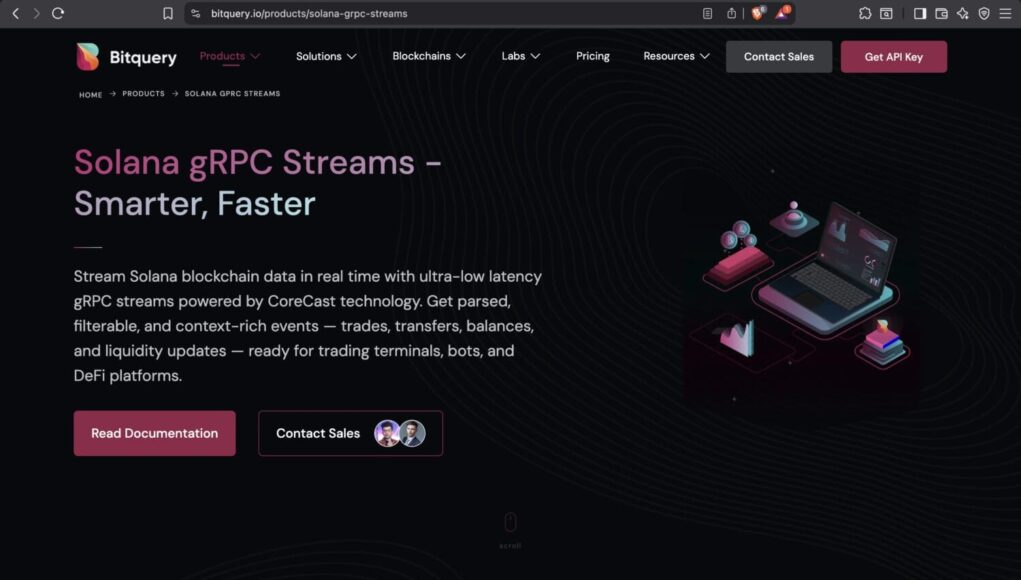Viewport: 1021px width, 580px height.
Task: Click the Read Documentation button
Action: click(x=154, y=433)
